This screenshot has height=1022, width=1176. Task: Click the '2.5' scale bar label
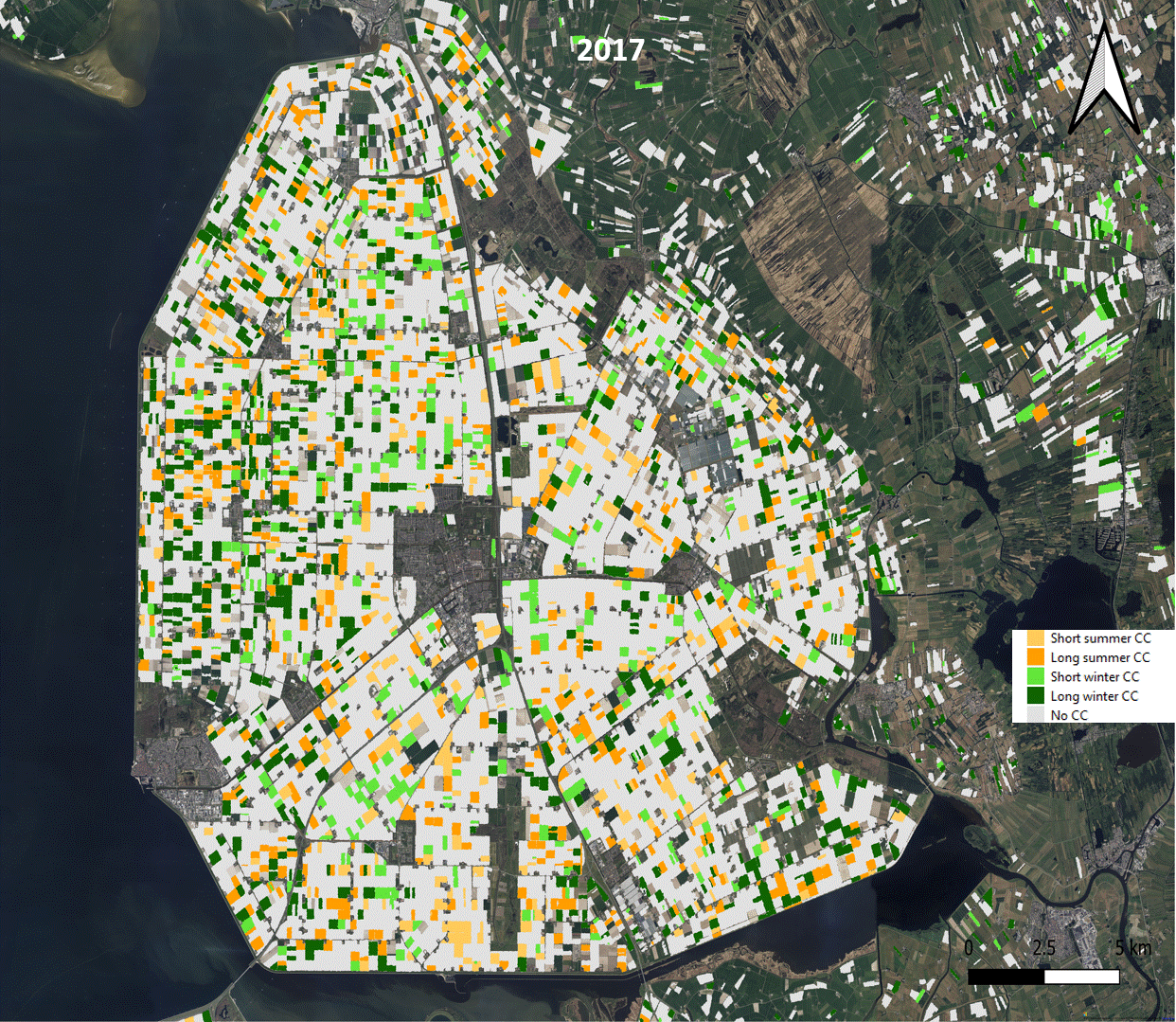1043,948
